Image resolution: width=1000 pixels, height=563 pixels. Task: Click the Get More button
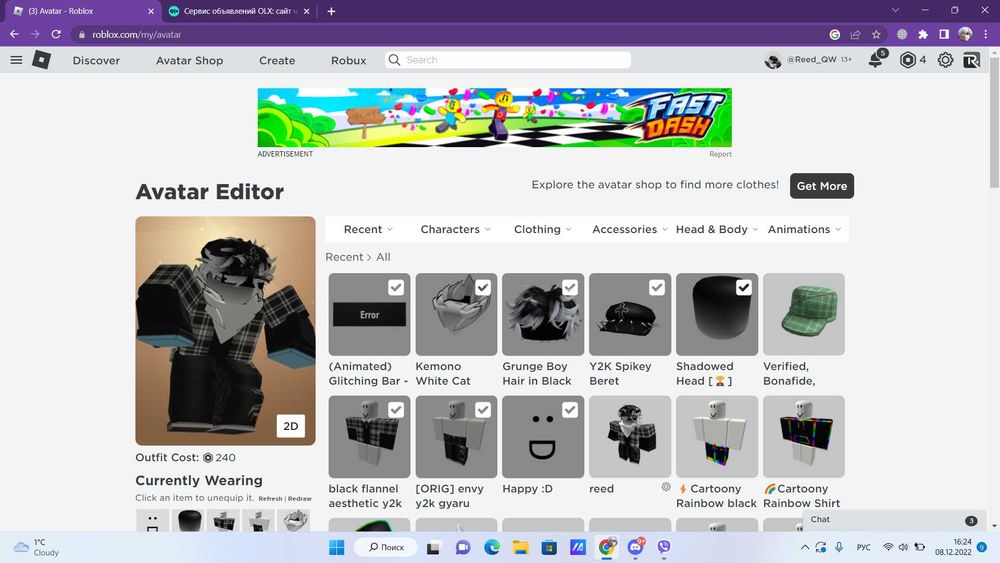[821, 186]
